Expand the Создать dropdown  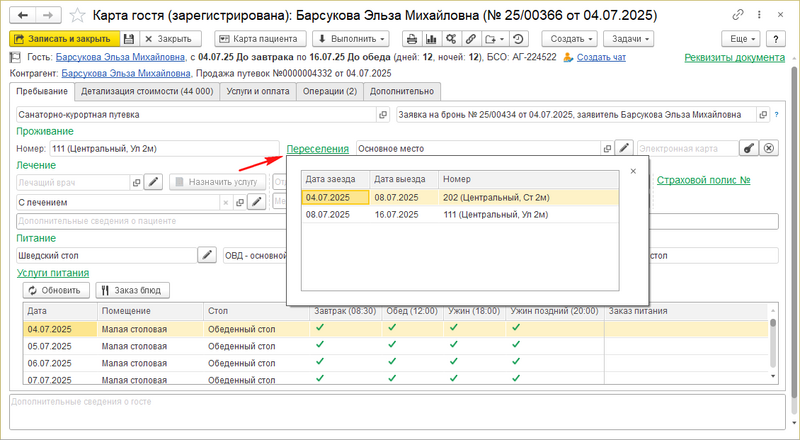click(570, 38)
